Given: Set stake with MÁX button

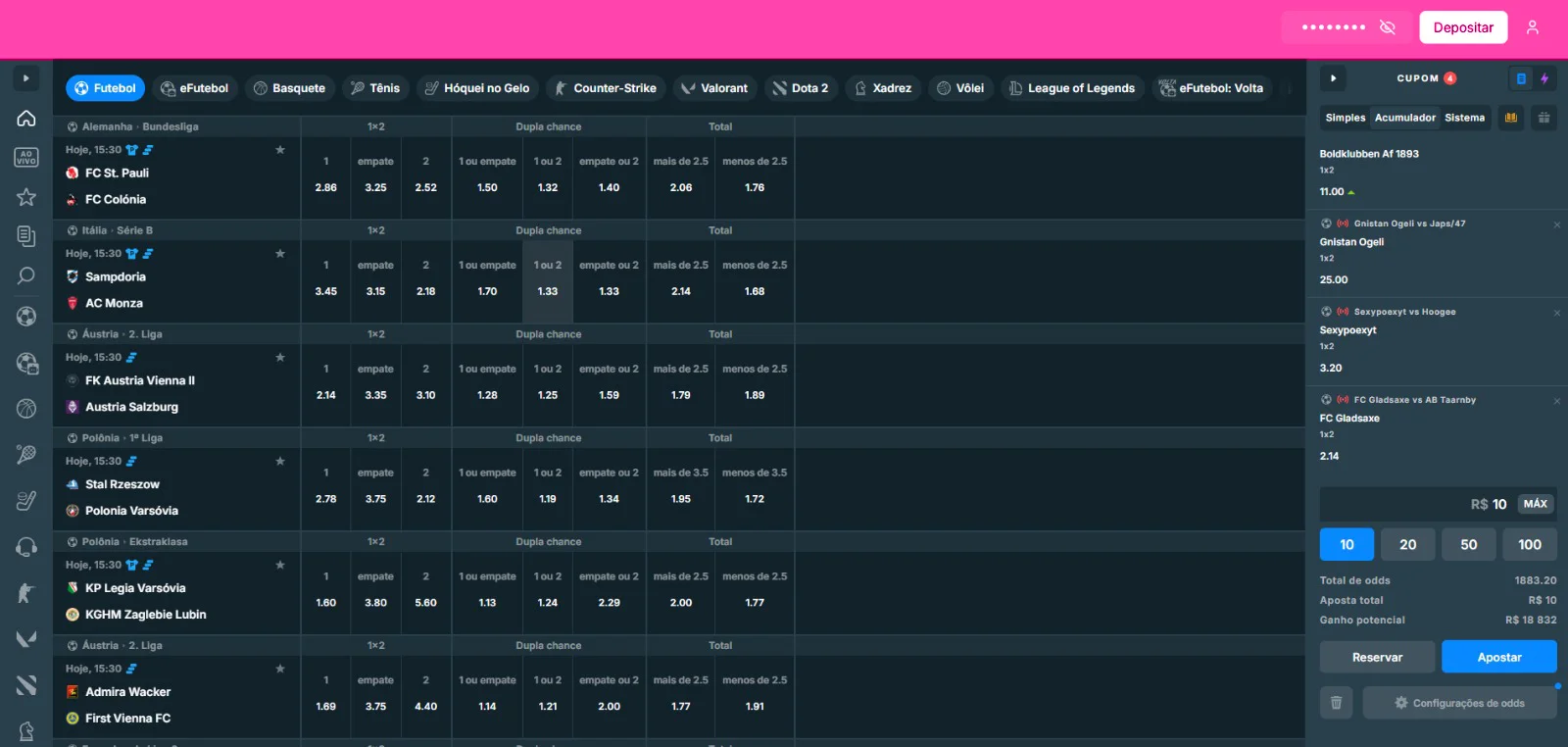Looking at the screenshot, I should click(x=1536, y=504).
